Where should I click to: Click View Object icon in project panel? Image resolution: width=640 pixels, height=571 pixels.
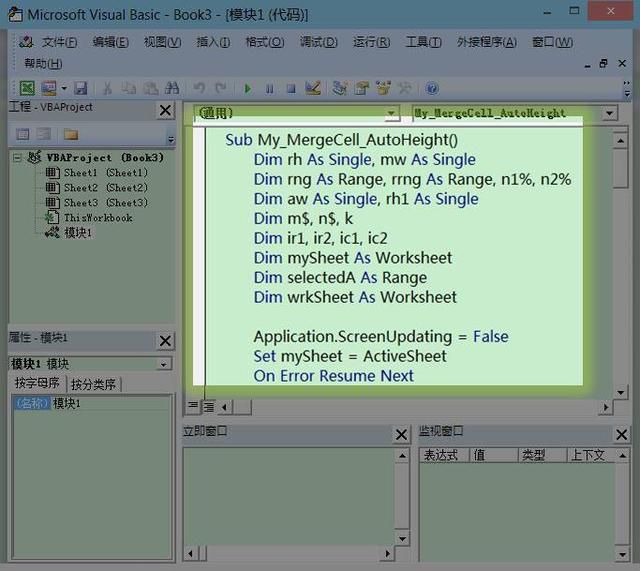44,134
